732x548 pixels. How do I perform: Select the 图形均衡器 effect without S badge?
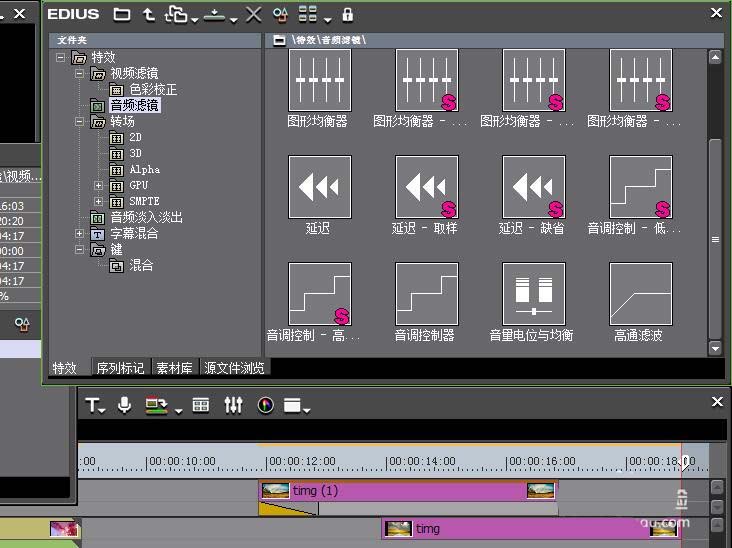coord(320,80)
